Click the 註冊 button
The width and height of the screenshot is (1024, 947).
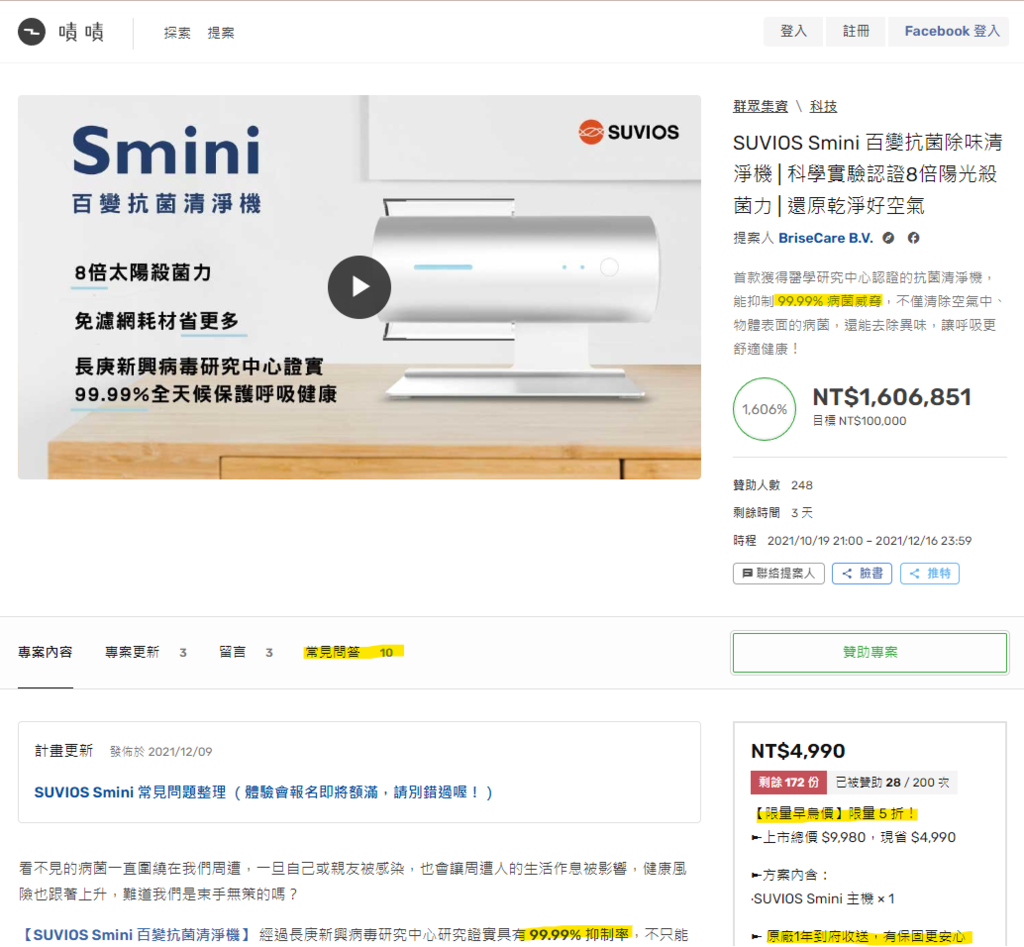click(x=856, y=31)
